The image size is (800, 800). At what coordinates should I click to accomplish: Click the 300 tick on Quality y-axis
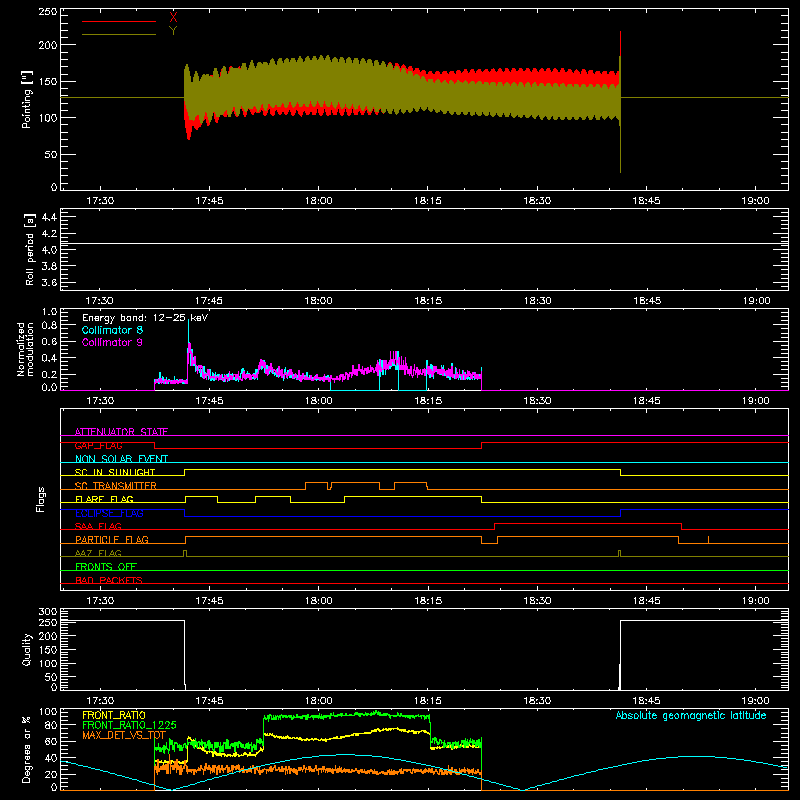coord(48,611)
